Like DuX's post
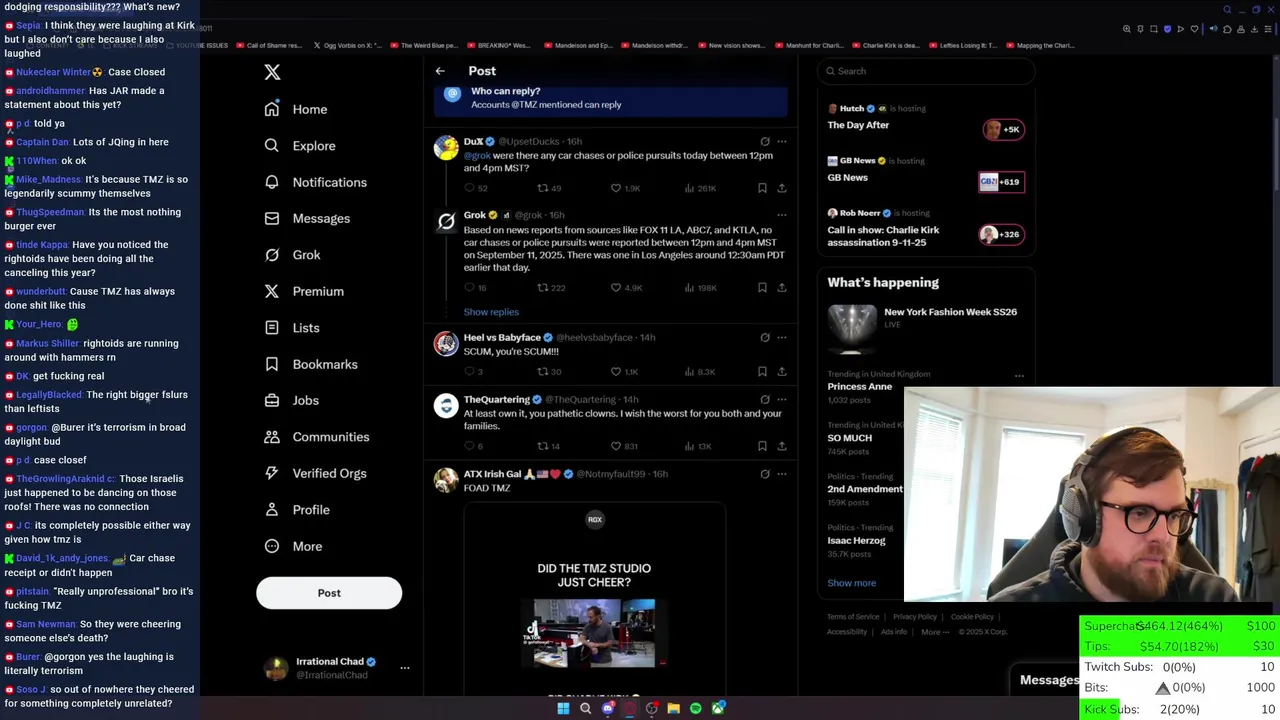Screen dimensions: 1280x720 (626, 188)
